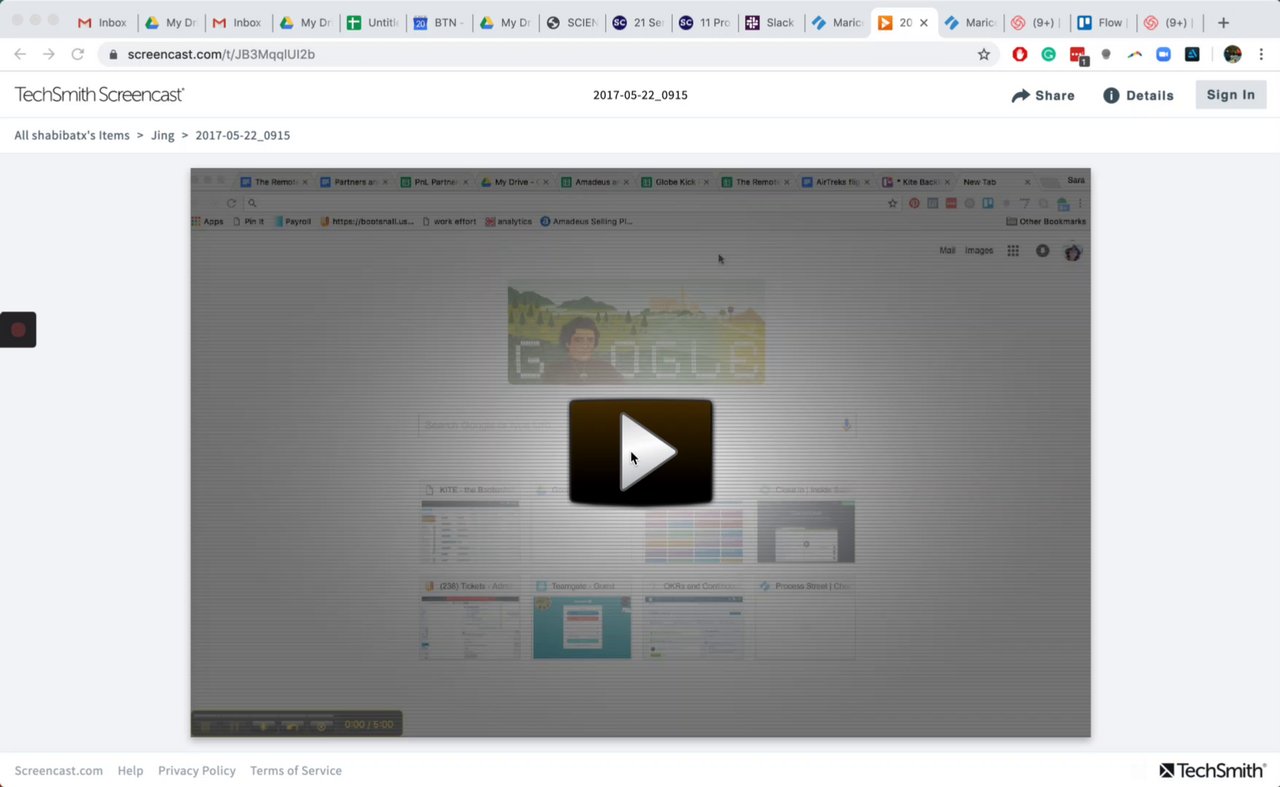The image size is (1280, 787).
Task: Reload the page
Action: pyautogui.click(x=77, y=54)
